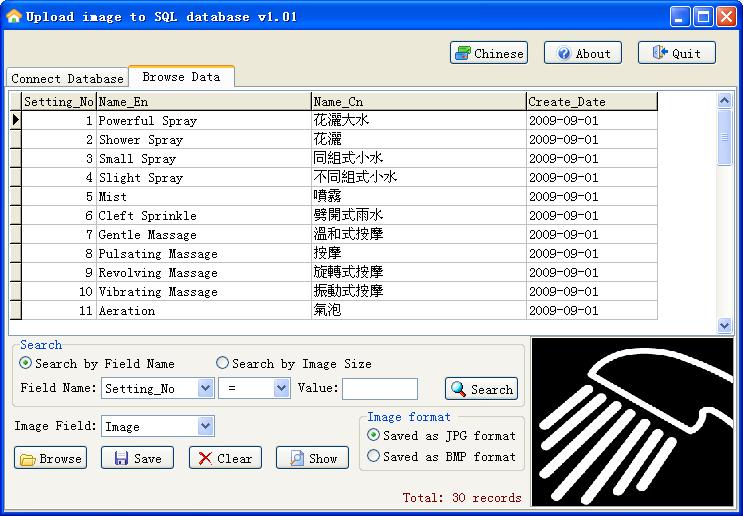Viewport: 743px width, 516px height.
Task: Click the vertical scrollbar thumb
Action: pyautogui.click(x=724, y=137)
